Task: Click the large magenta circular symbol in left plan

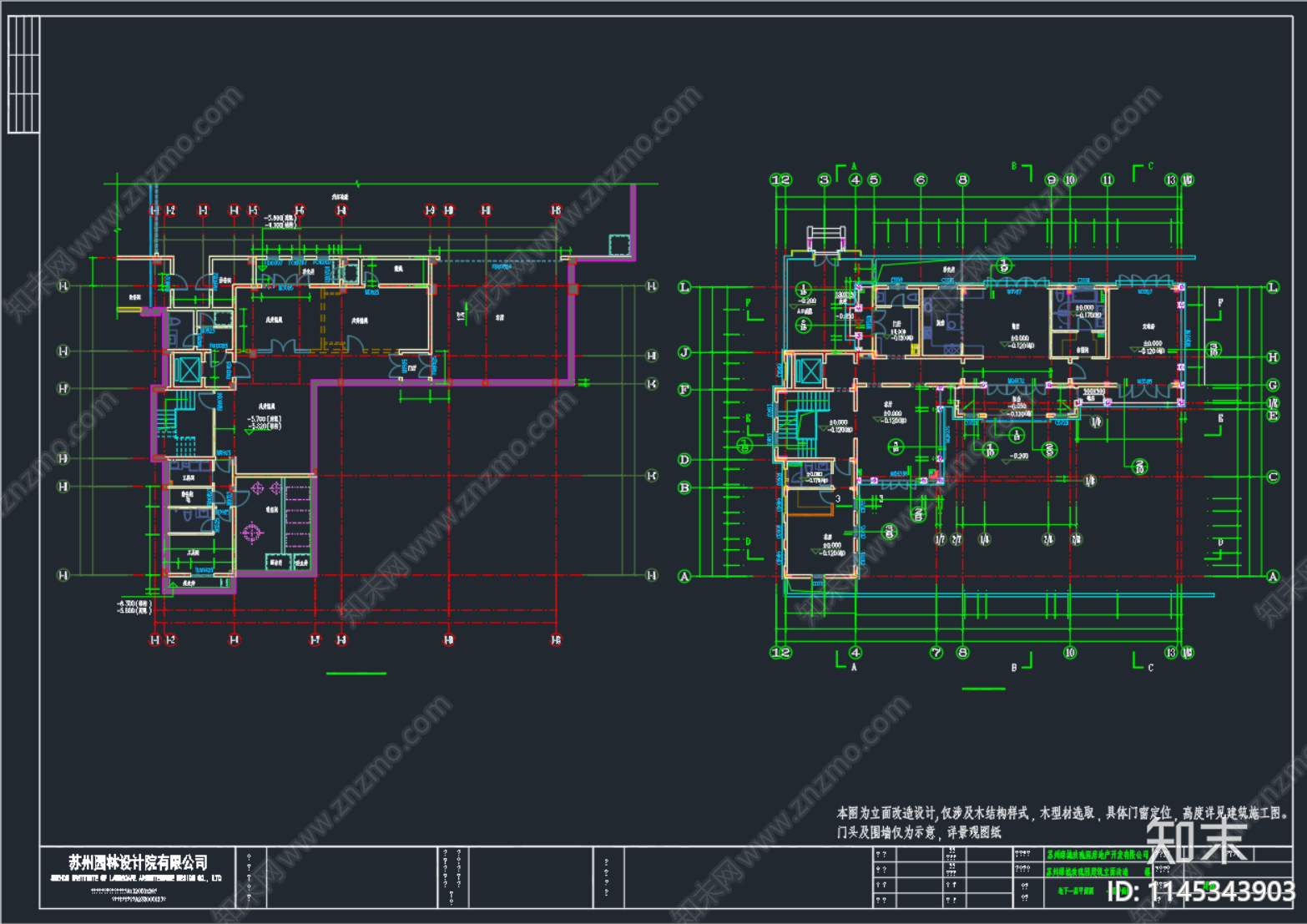Action: point(251,532)
